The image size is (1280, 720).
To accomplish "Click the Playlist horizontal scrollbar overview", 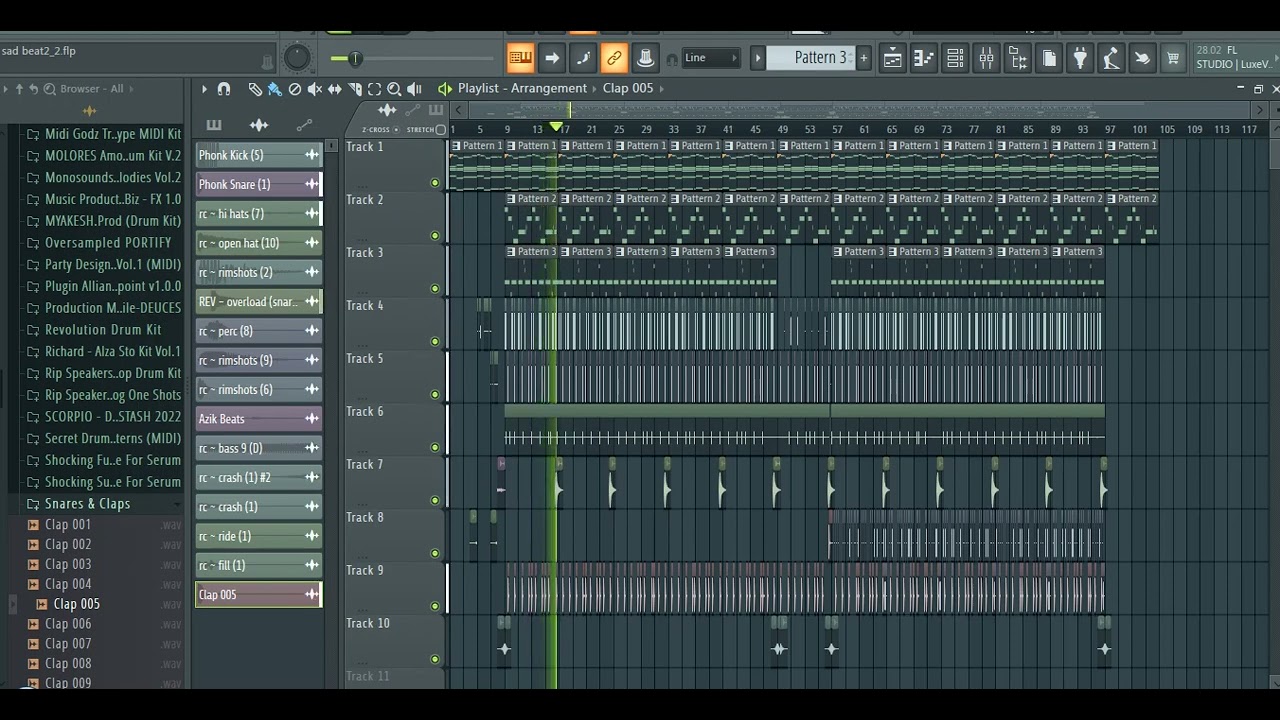I will [x=859, y=111].
